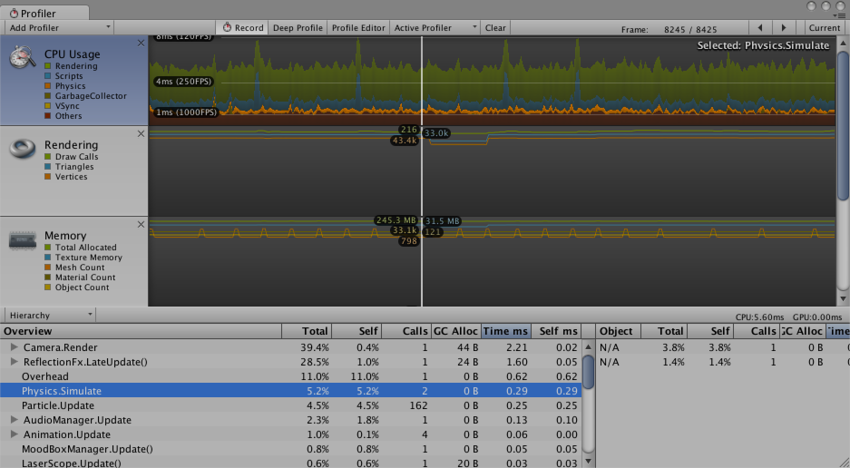Viewport: 850px width, 468px height.
Task: Sort by the Time ms column
Action: point(506,331)
